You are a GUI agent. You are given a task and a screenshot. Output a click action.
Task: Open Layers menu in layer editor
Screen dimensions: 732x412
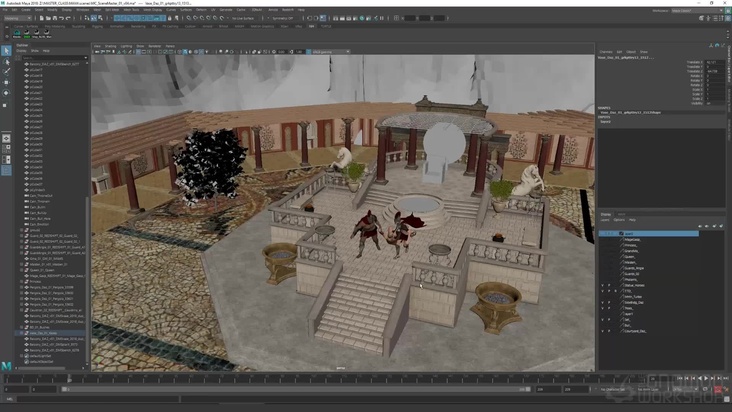coord(605,220)
